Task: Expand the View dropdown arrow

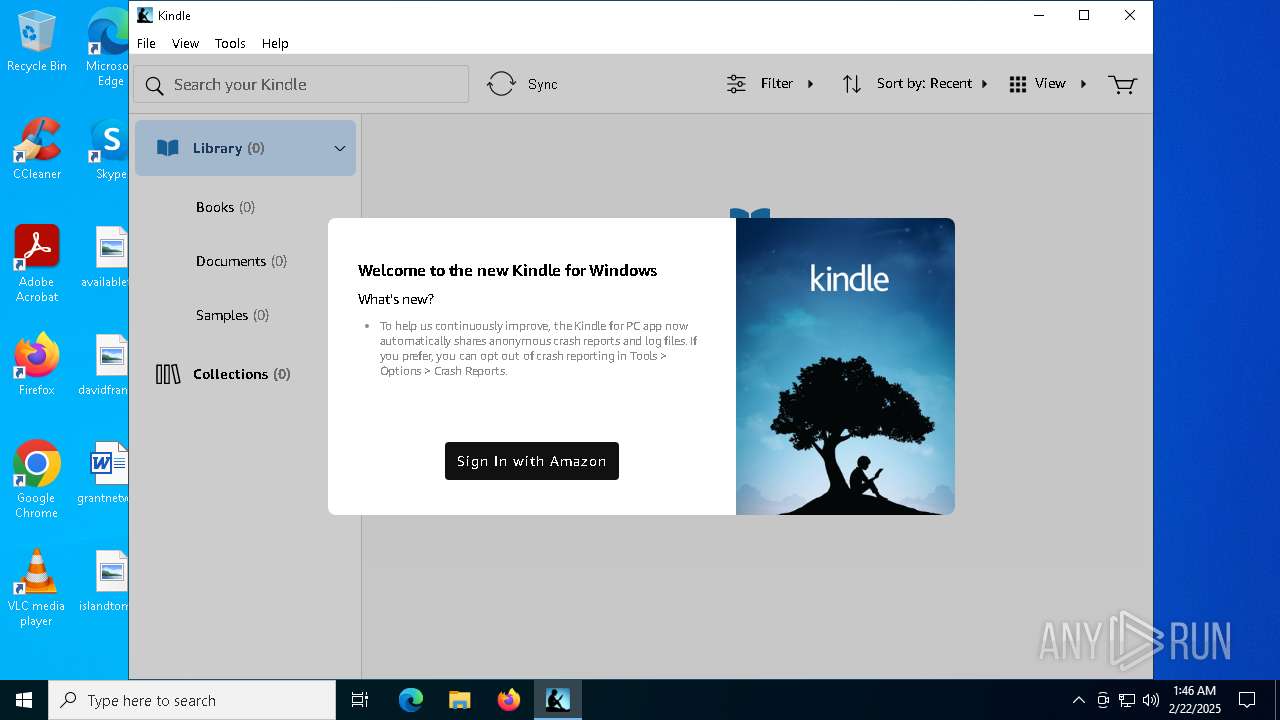Action: coord(1083,84)
